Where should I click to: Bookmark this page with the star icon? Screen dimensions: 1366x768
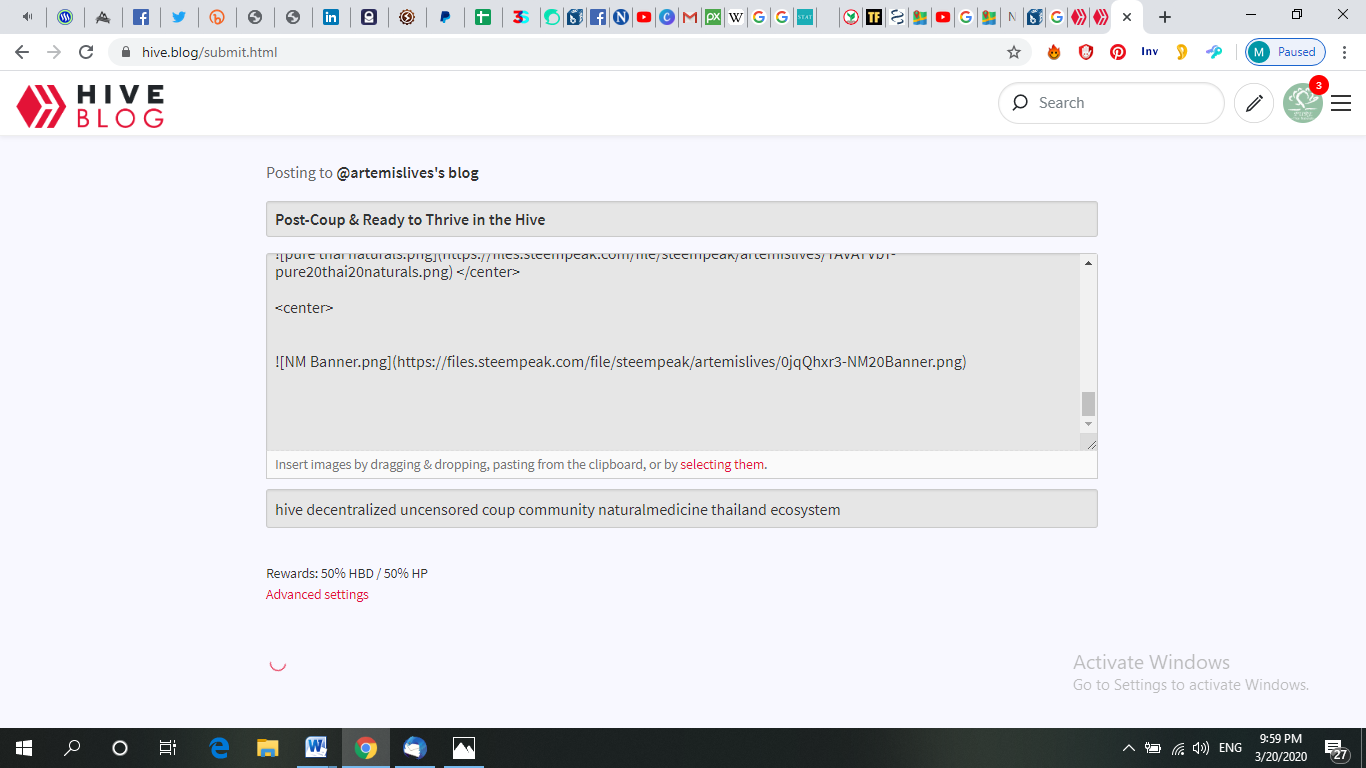(1014, 52)
